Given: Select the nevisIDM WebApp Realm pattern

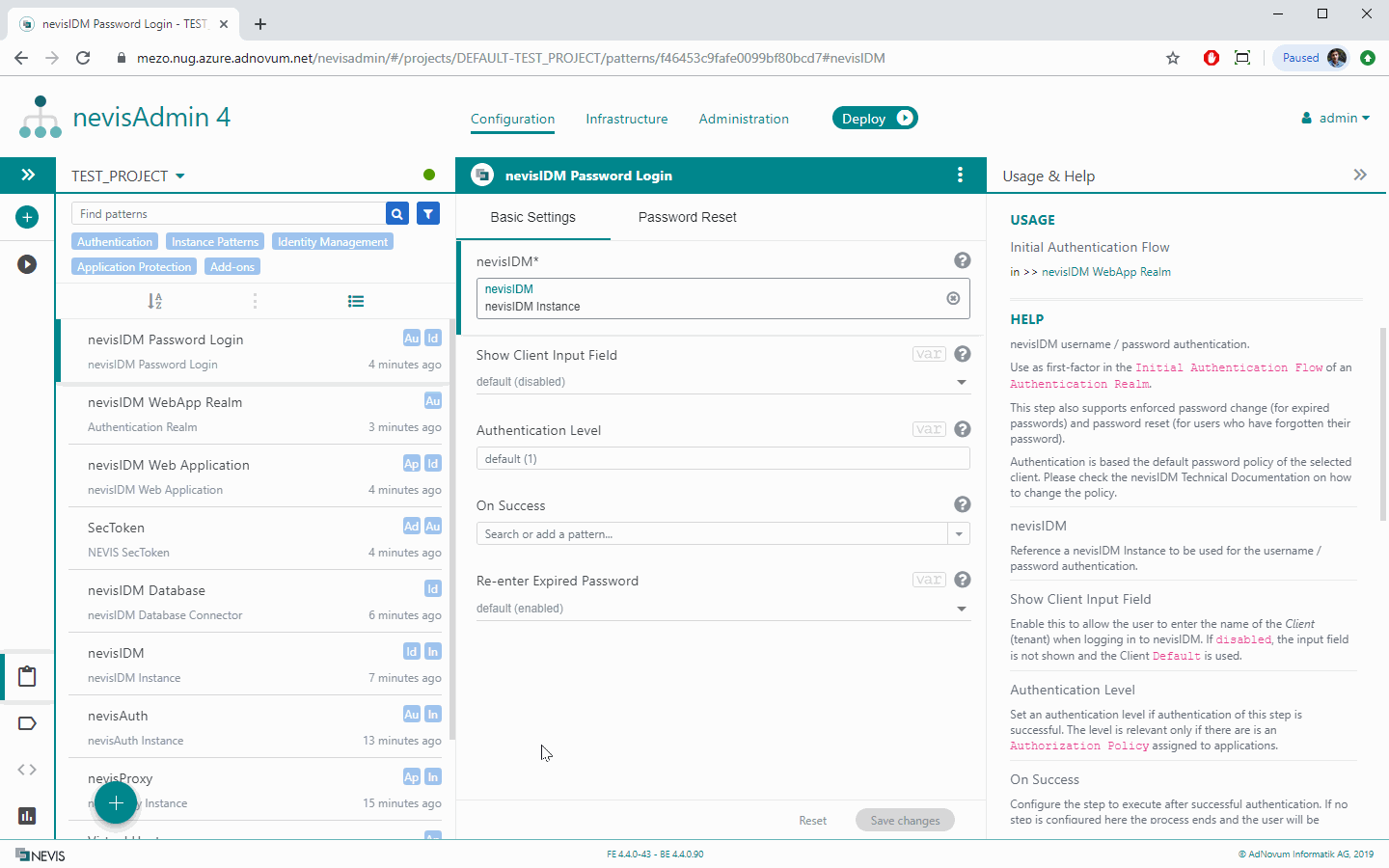Looking at the screenshot, I should pos(255,413).
